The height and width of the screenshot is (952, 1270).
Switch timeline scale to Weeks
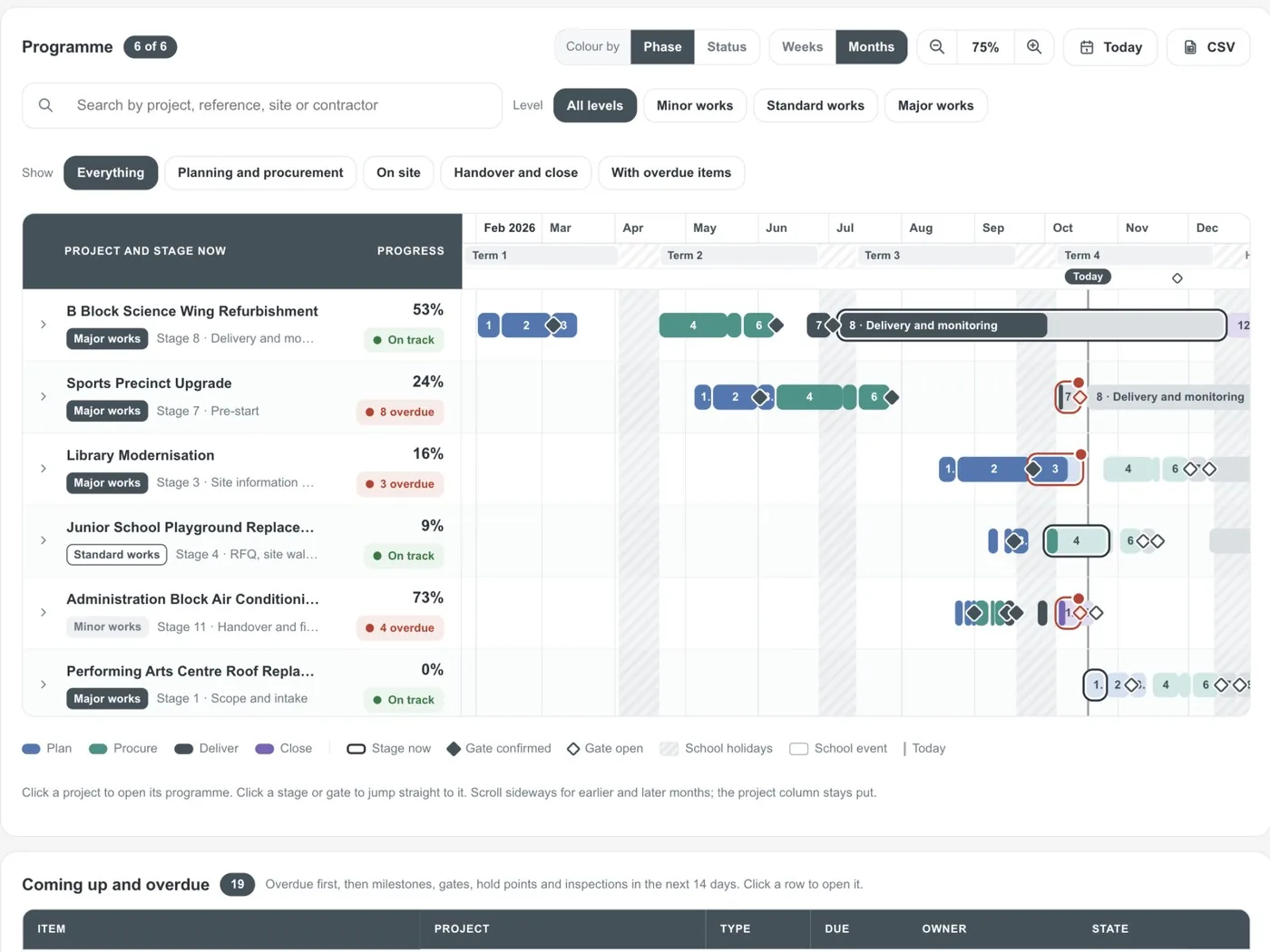pyautogui.click(x=802, y=47)
